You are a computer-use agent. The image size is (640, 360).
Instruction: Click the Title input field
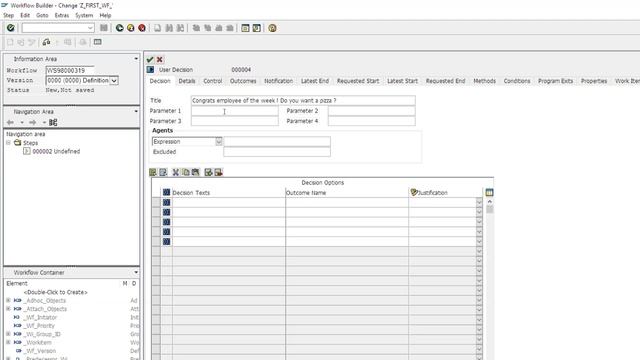303,100
